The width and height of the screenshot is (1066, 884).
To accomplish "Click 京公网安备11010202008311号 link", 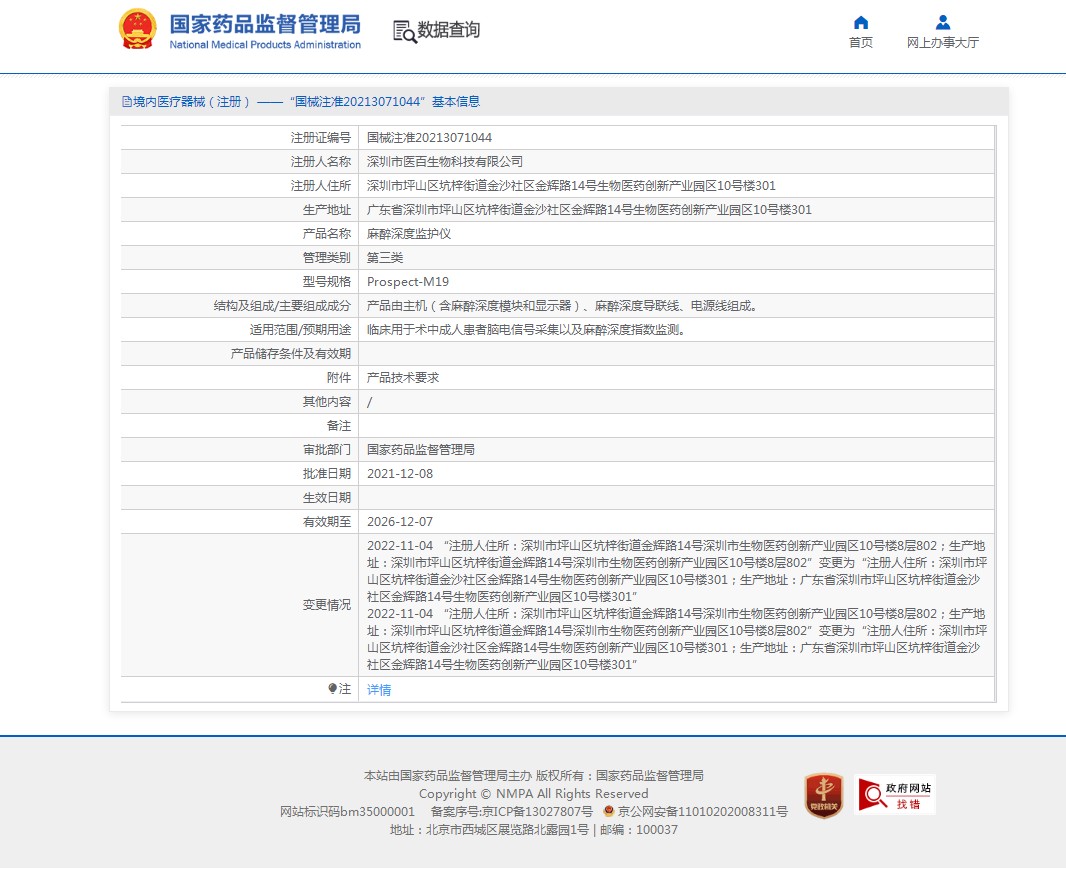I will (703, 811).
